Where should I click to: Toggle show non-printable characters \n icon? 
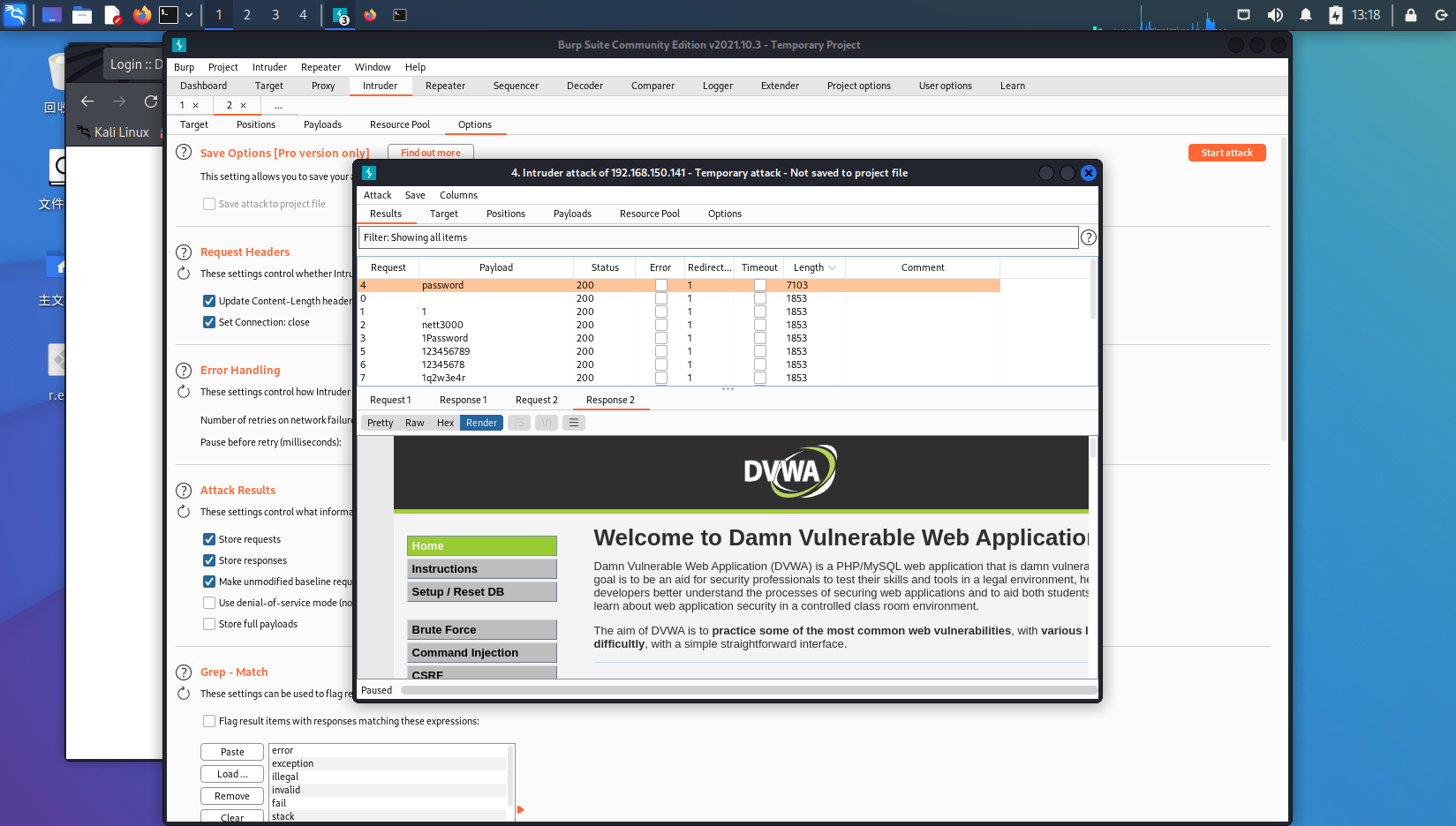[547, 423]
